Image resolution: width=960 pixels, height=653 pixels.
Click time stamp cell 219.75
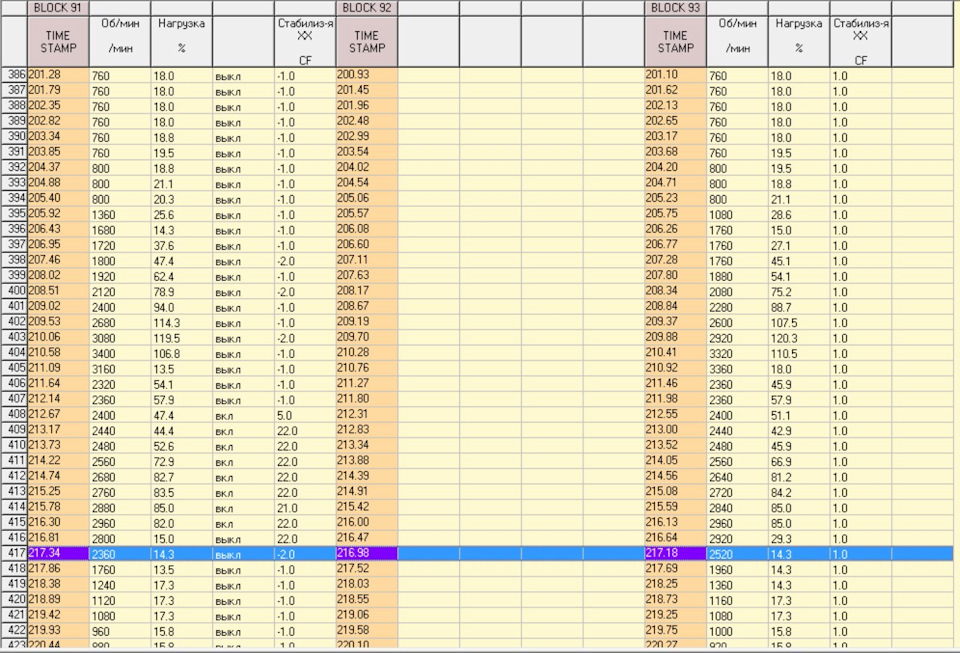pyautogui.click(x=675, y=631)
